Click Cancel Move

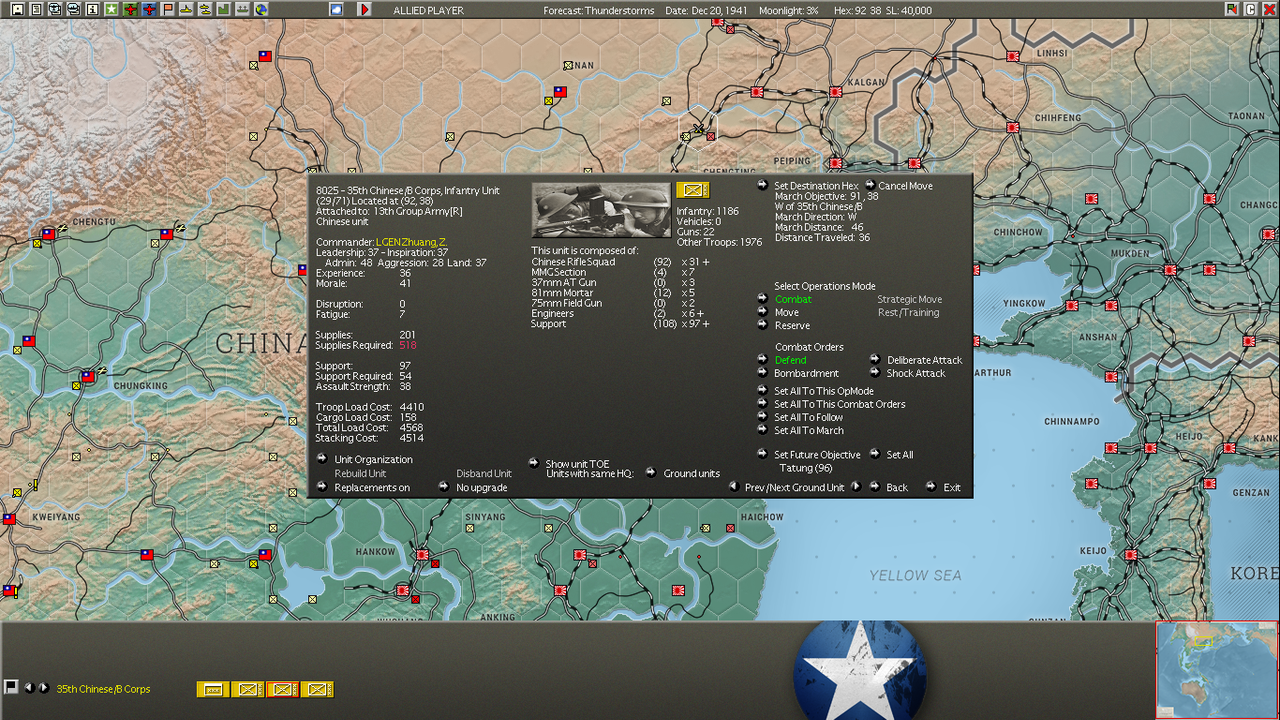pos(905,186)
